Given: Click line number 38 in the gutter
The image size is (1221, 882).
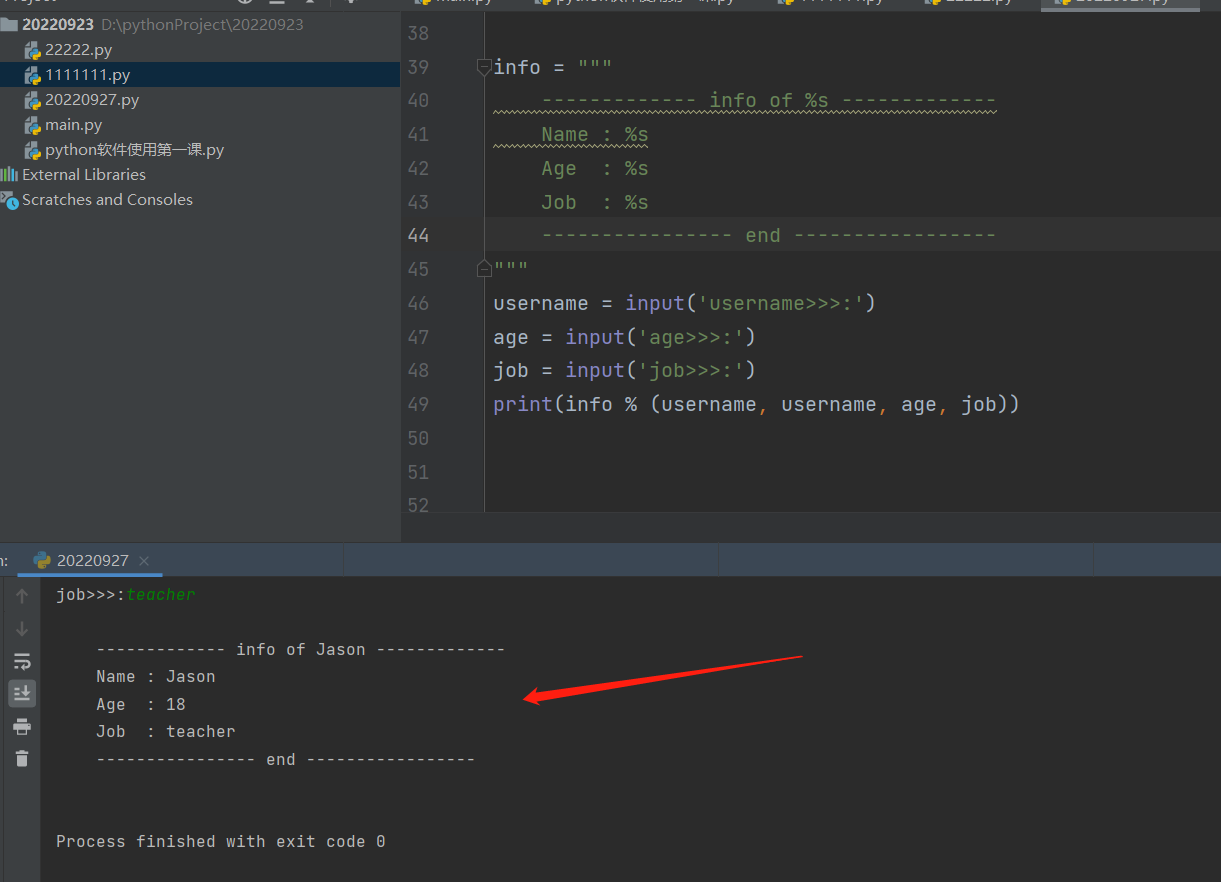Looking at the screenshot, I should tap(418, 33).
